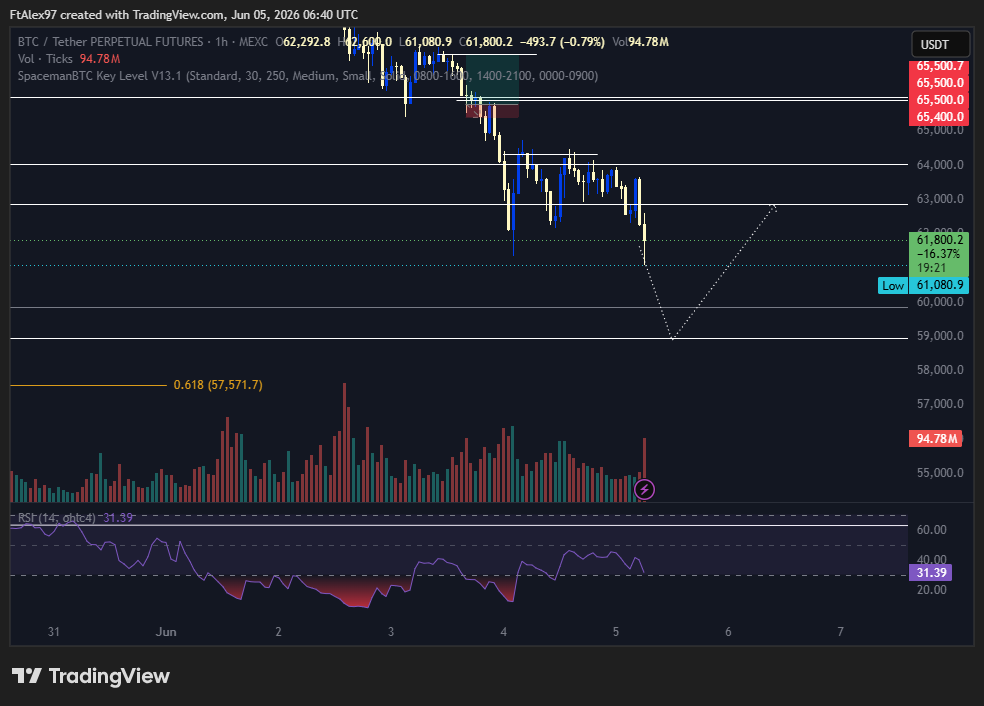984x706 pixels.
Task: Click the 40.00 RSI axis label
Action: [931, 559]
